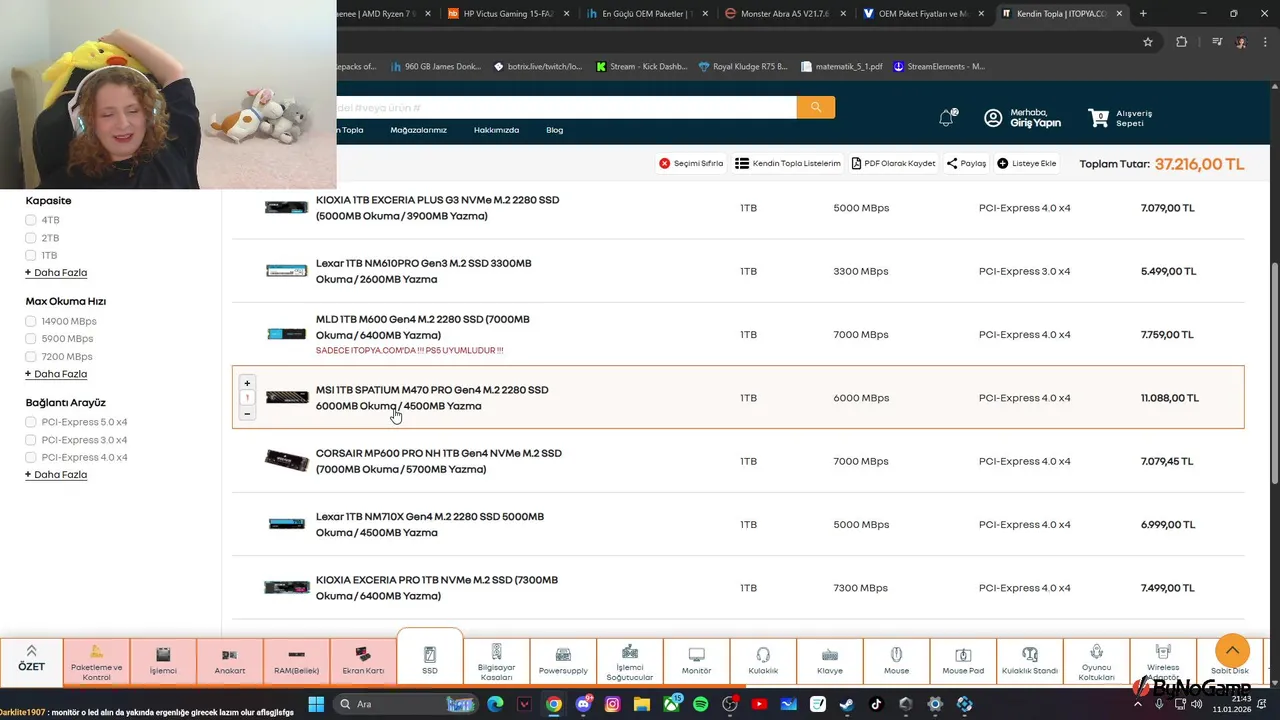1280x720 pixels.
Task: Click PDF Olarak Kaydet
Action: click(x=894, y=163)
